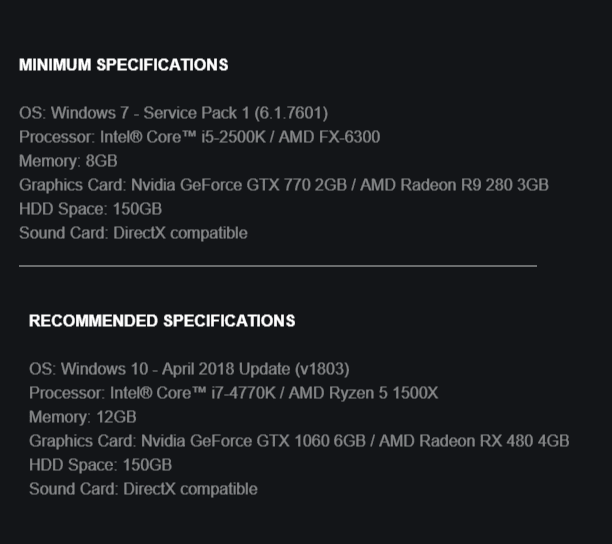Click the (v1803) version text
Image resolution: width=612 pixels, height=544 pixels.
point(322,369)
